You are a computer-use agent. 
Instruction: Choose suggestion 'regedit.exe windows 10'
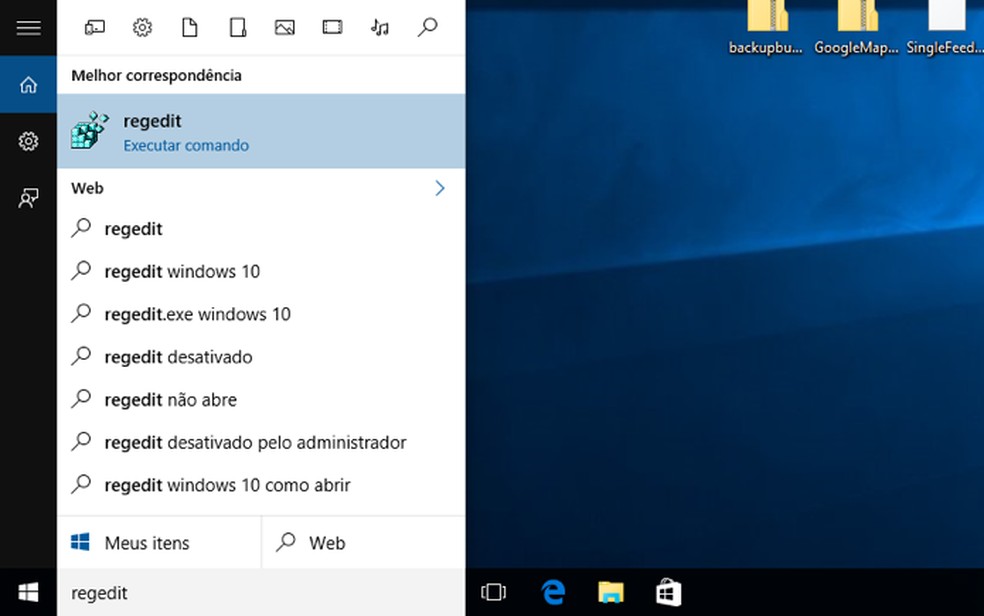tap(261, 314)
